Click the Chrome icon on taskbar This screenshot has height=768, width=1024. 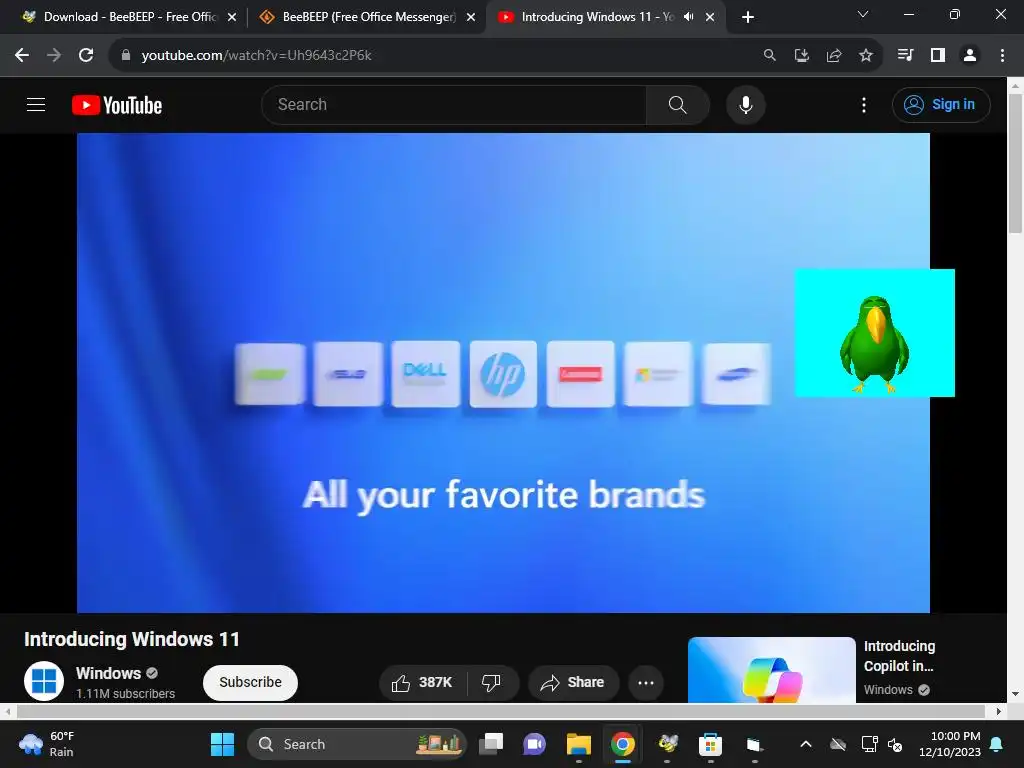coord(623,744)
